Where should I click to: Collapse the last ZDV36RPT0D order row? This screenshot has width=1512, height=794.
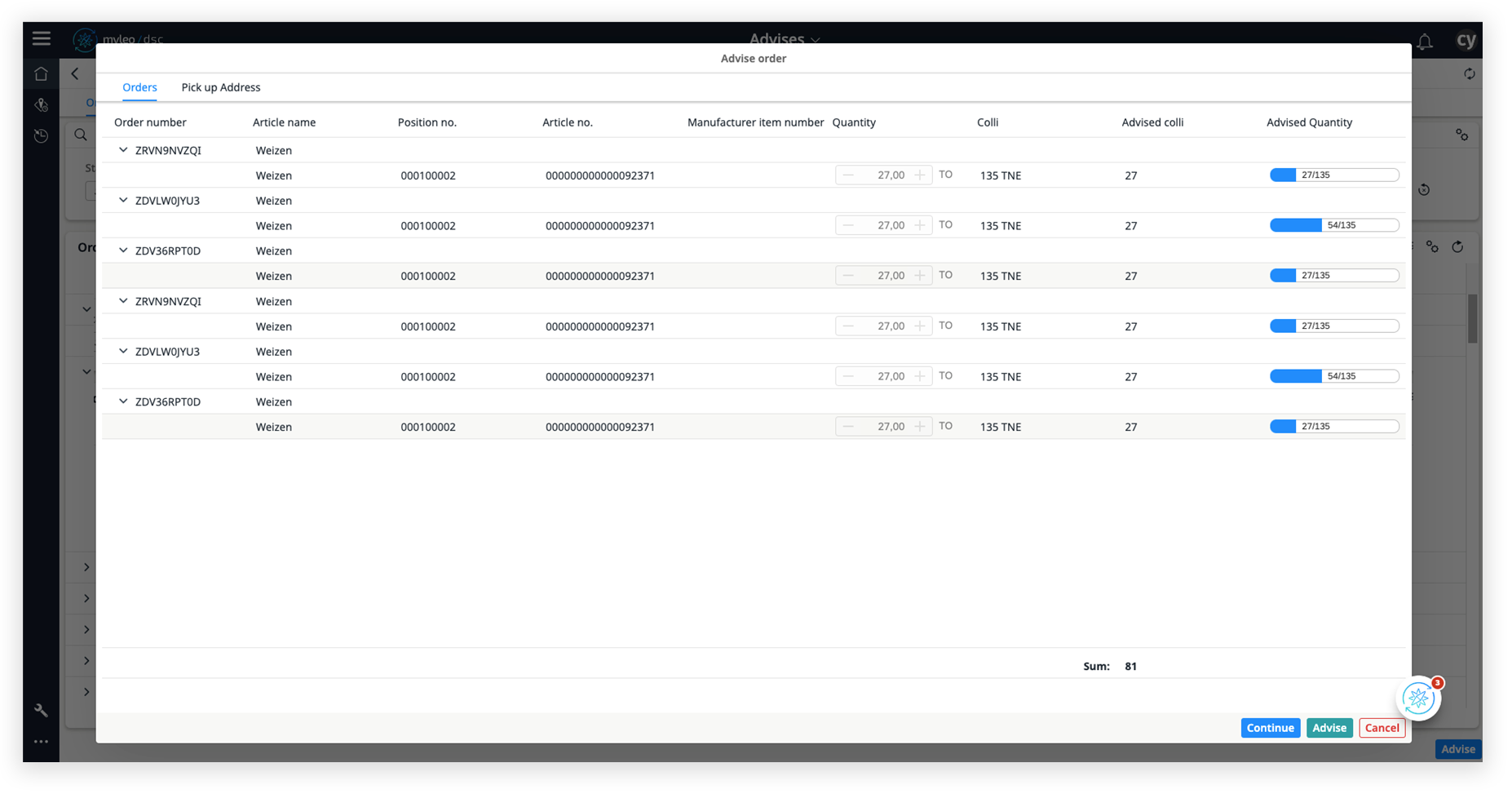tap(123, 401)
